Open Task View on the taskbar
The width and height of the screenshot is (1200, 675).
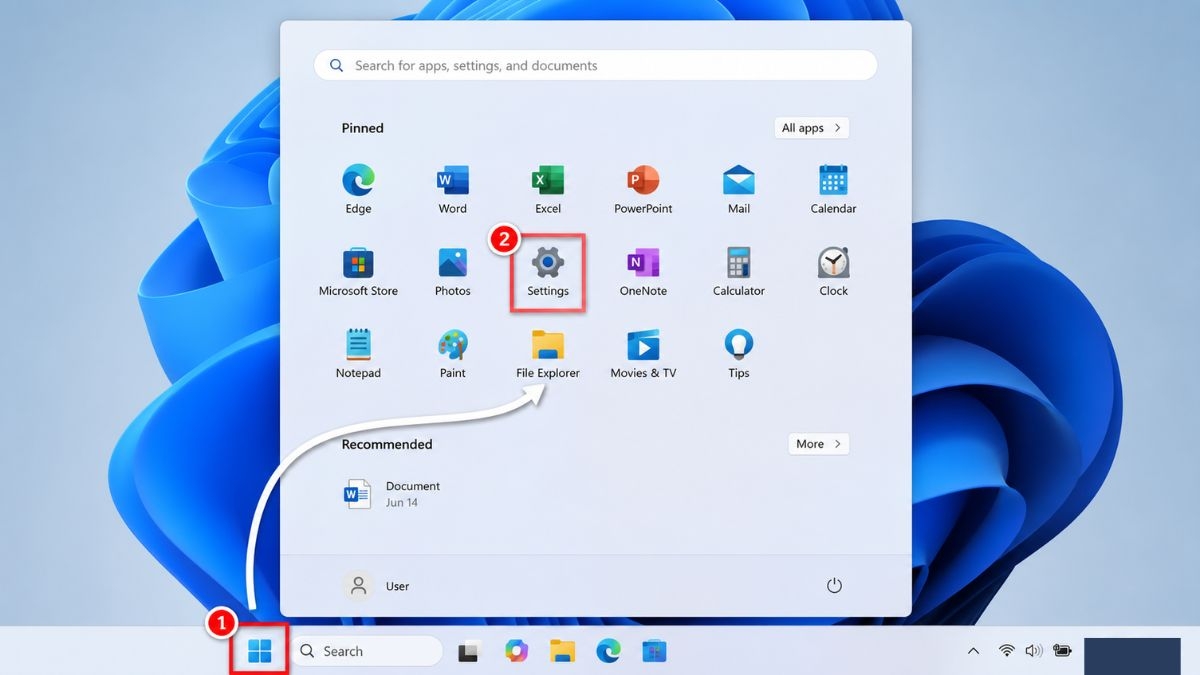[x=468, y=652]
